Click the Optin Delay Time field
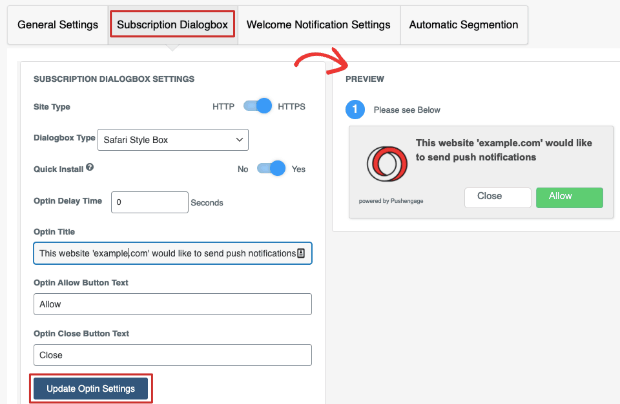The width and height of the screenshot is (620, 404). pyautogui.click(x=150, y=202)
